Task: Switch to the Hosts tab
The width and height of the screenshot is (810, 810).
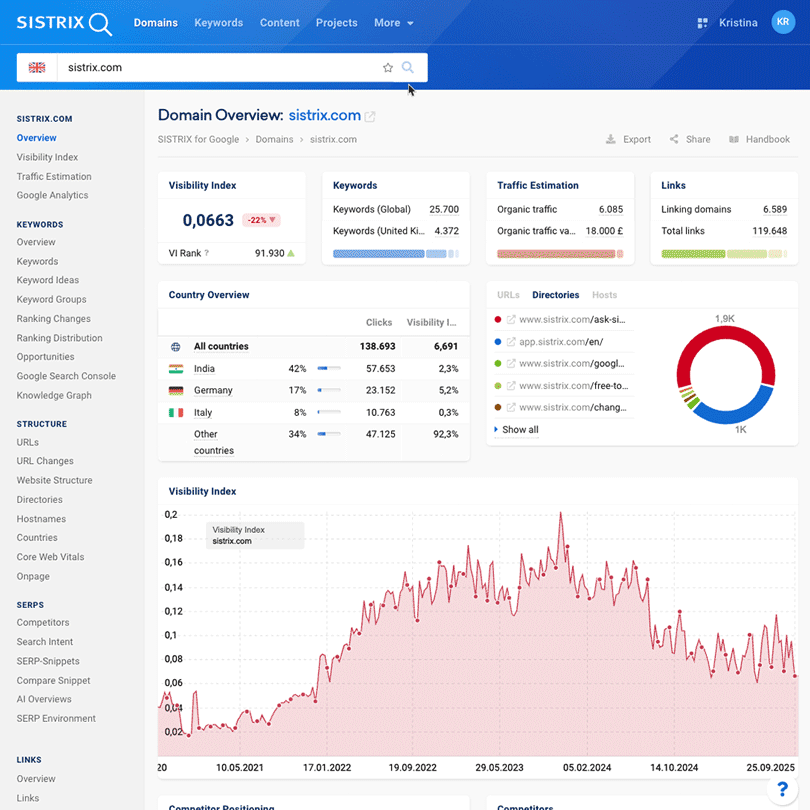Action: coord(604,295)
